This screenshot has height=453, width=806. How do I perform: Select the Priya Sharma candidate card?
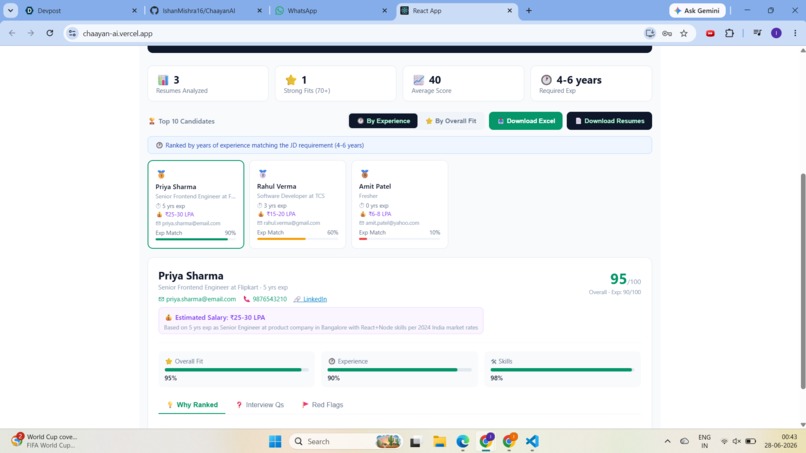pos(196,204)
